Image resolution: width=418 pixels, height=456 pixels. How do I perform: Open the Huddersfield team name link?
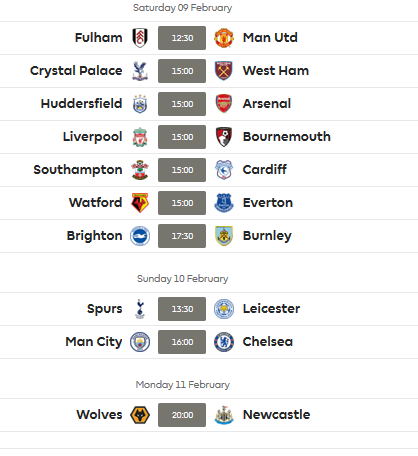coord(81,103)
